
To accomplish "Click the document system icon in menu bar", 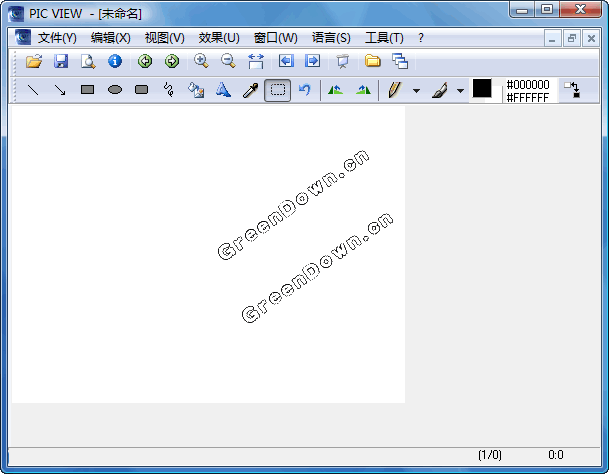I will (22, 37).
